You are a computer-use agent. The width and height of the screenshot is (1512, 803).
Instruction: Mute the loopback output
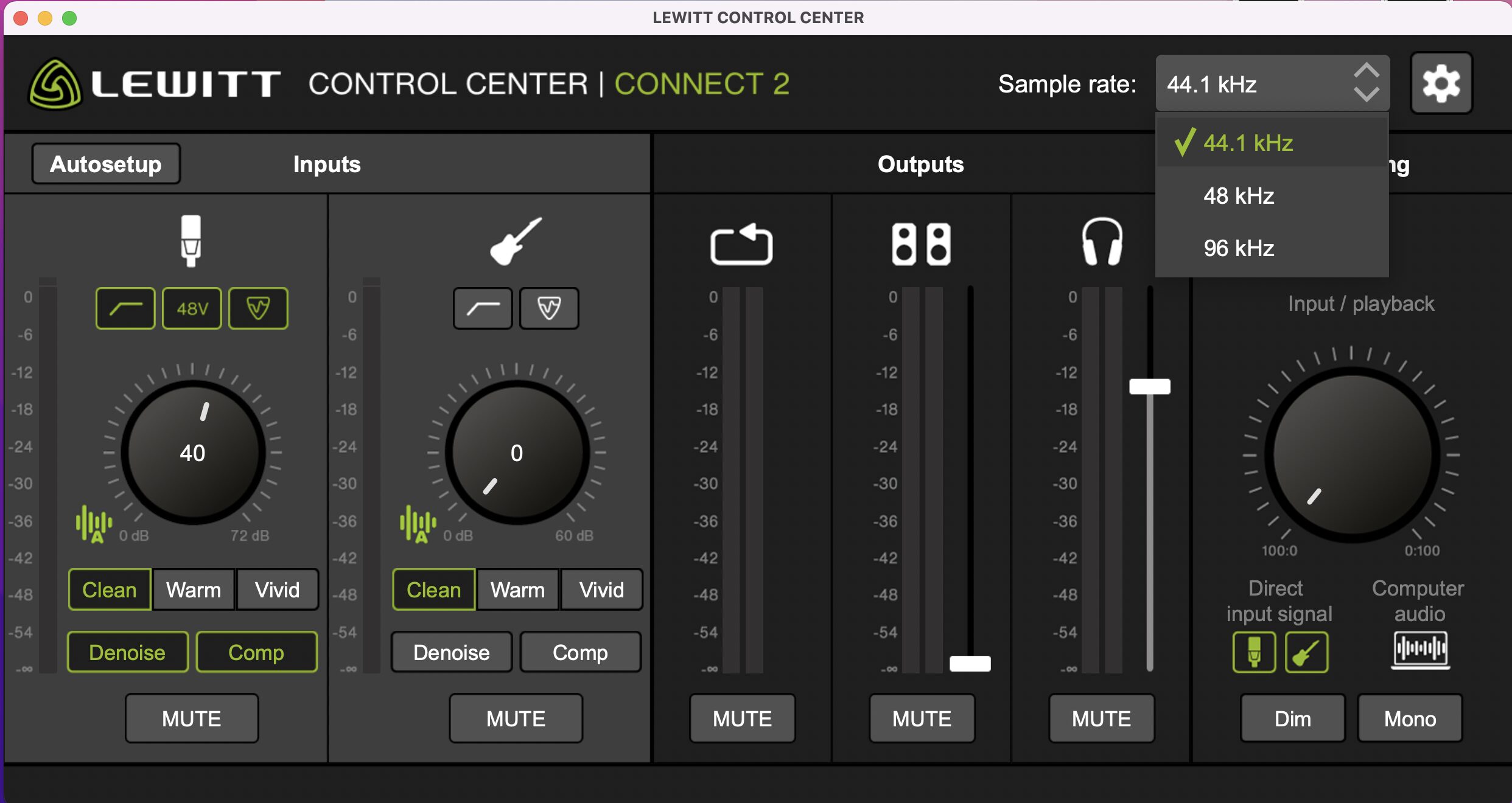(742, 718)
